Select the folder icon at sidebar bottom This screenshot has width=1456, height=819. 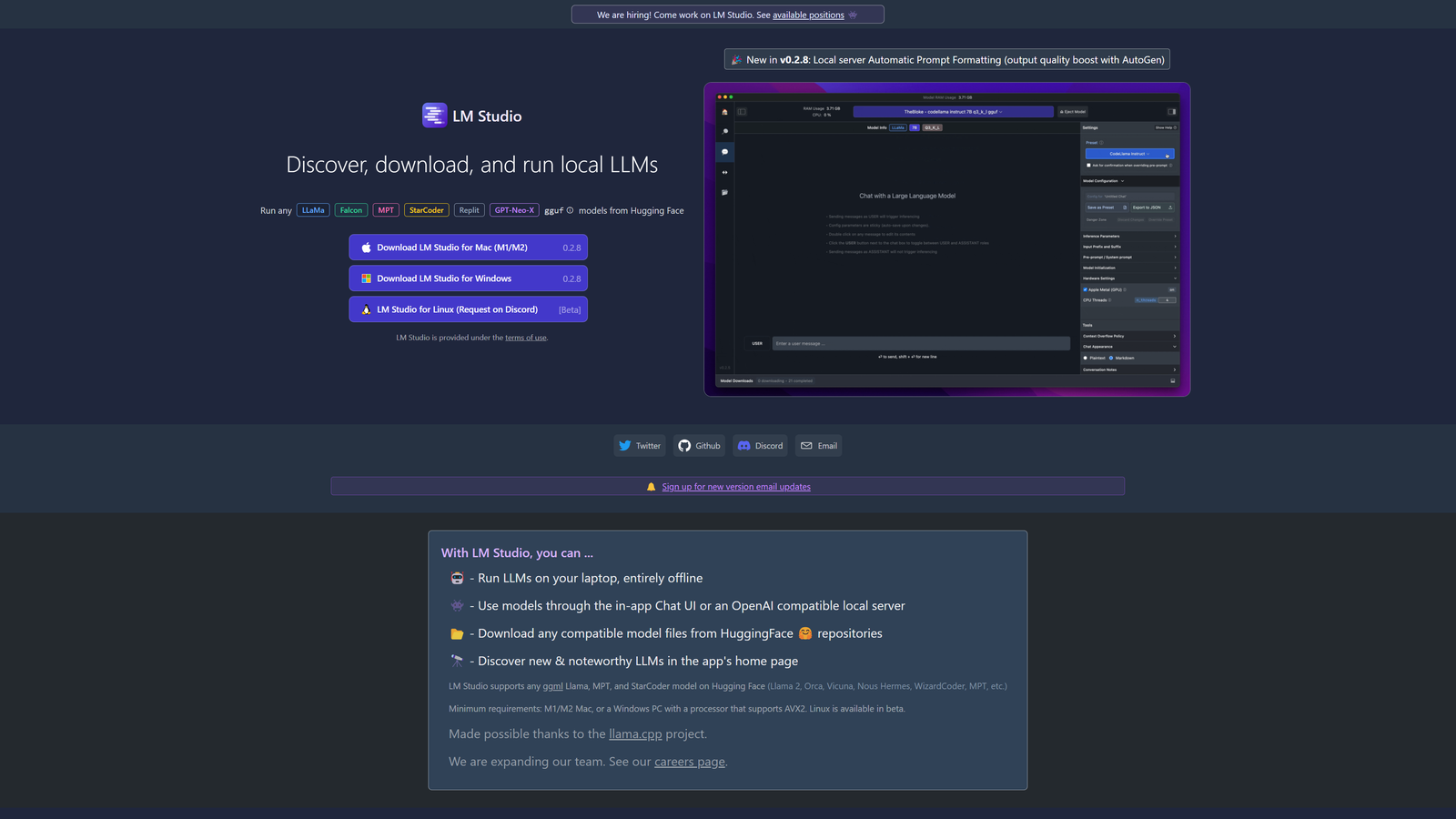[725, 192]
